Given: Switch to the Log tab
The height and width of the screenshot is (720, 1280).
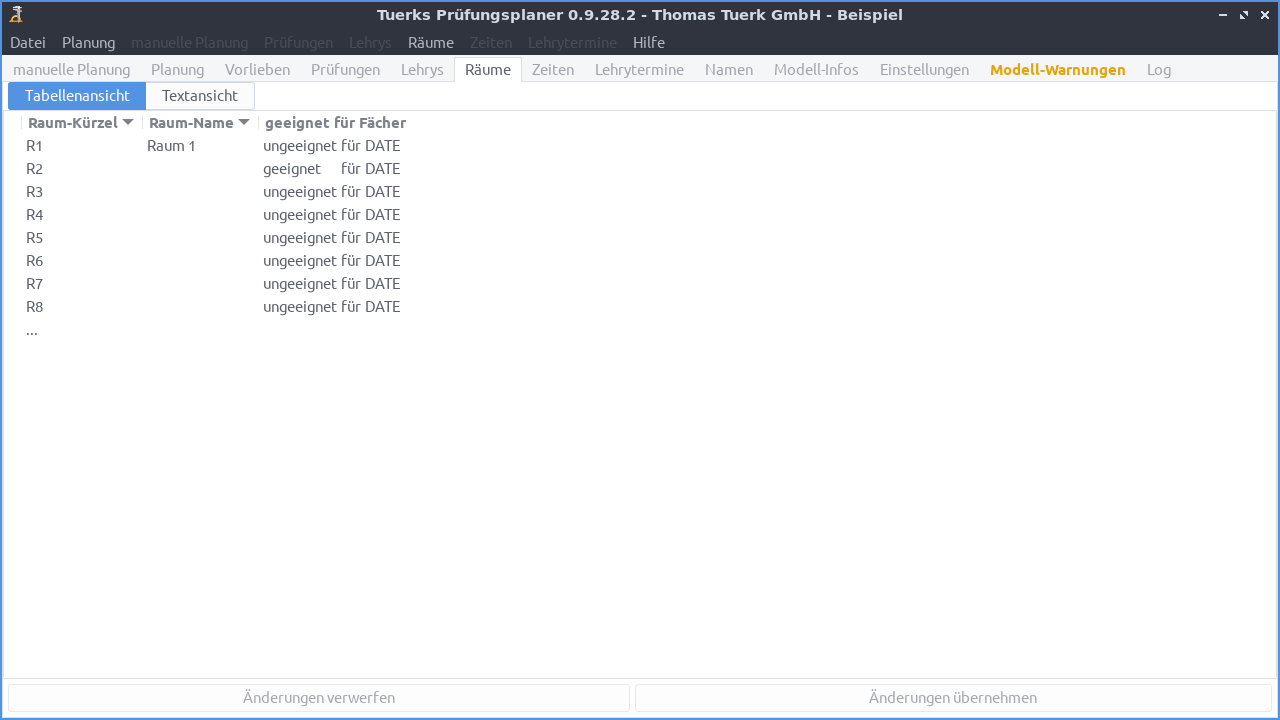Looking at the screenshot, I should 1159,69.
